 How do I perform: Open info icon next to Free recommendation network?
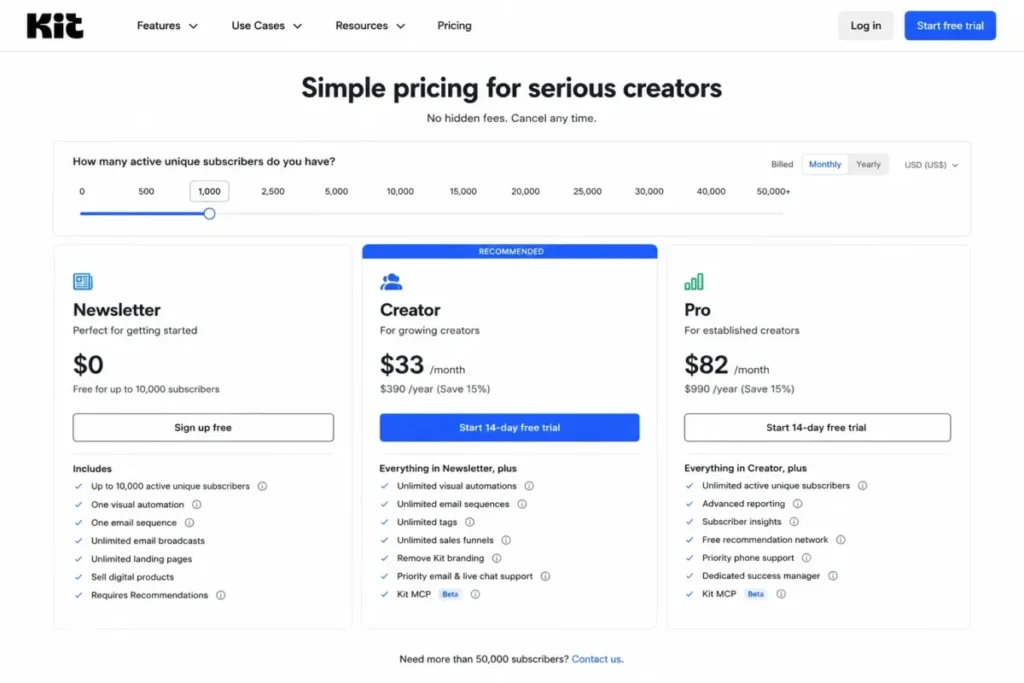[840, 540]
